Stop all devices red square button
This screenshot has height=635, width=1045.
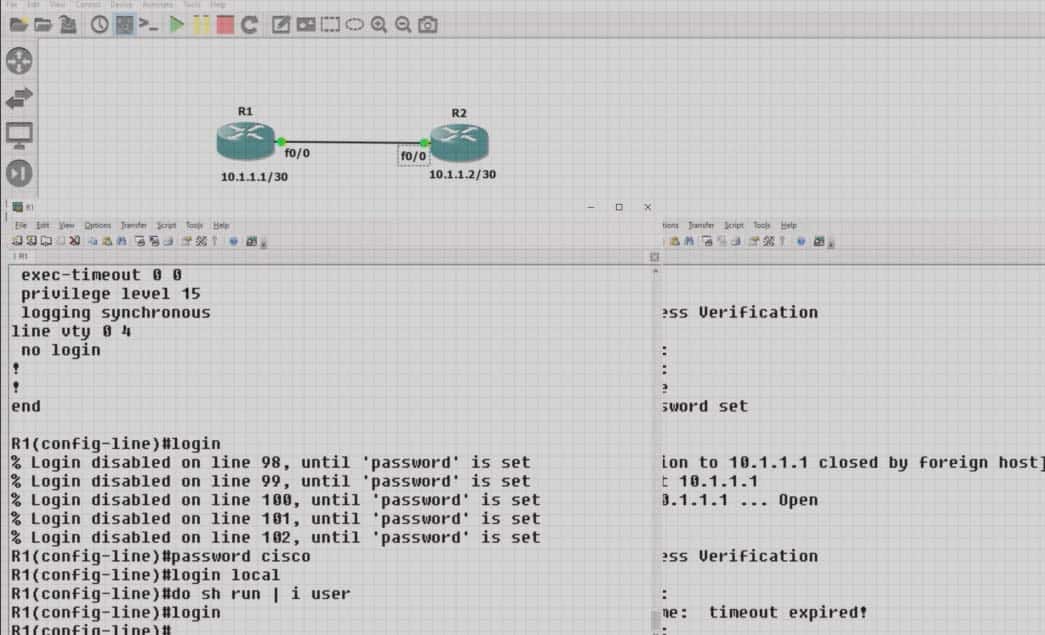point(225,25)
